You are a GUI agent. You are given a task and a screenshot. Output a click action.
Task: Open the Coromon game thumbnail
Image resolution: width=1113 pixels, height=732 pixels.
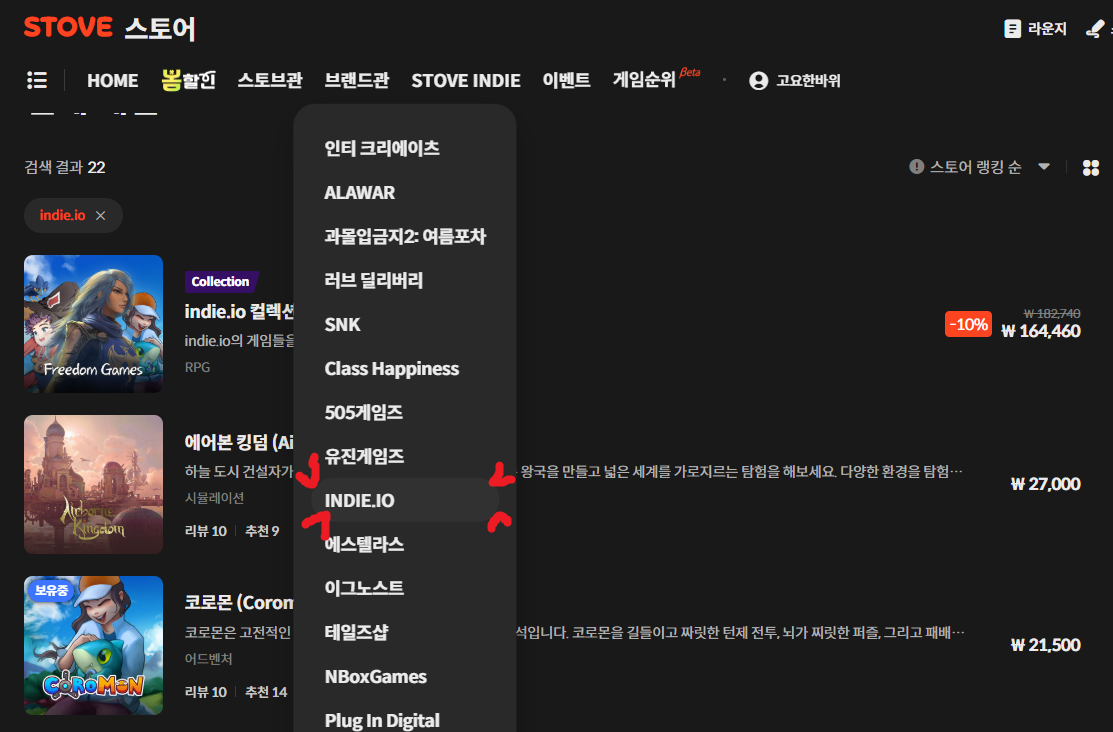pos(94,645)
